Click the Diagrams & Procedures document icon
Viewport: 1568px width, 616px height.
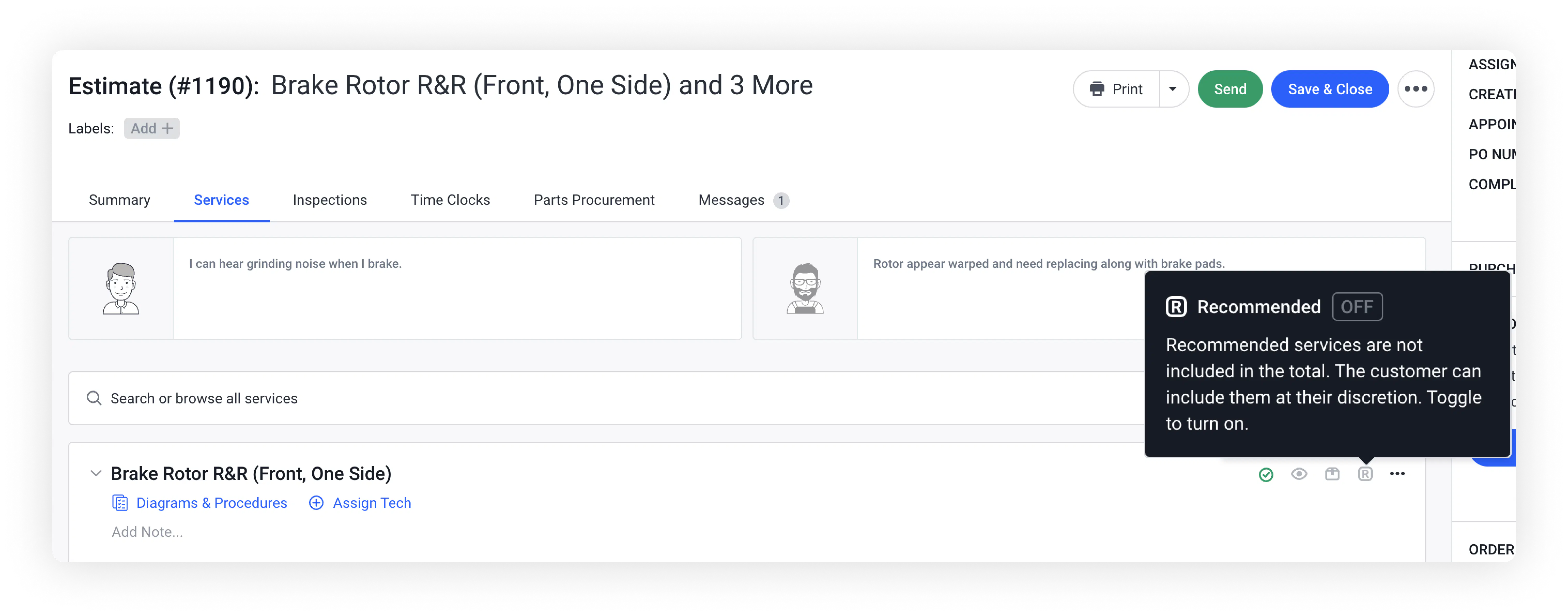click(x=120, y=503)
